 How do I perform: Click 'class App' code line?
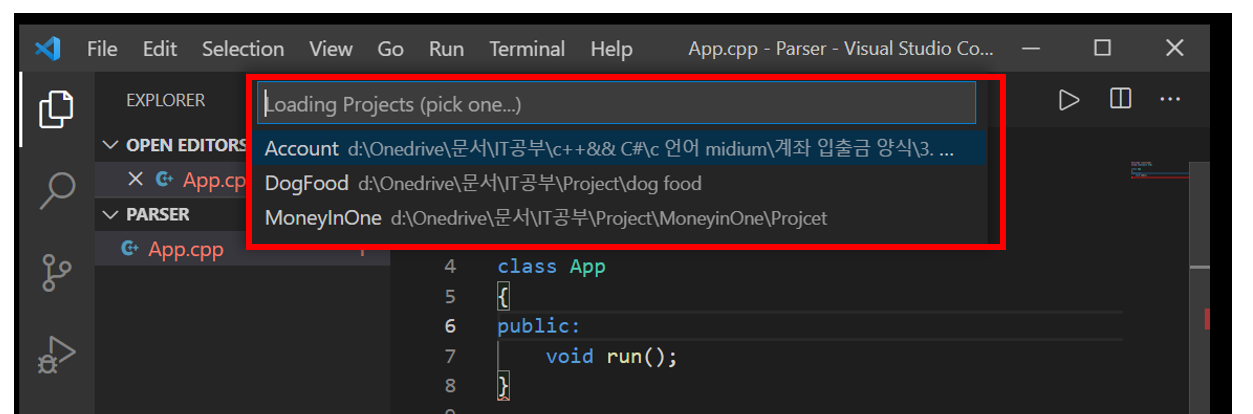(x=551, y=267)
